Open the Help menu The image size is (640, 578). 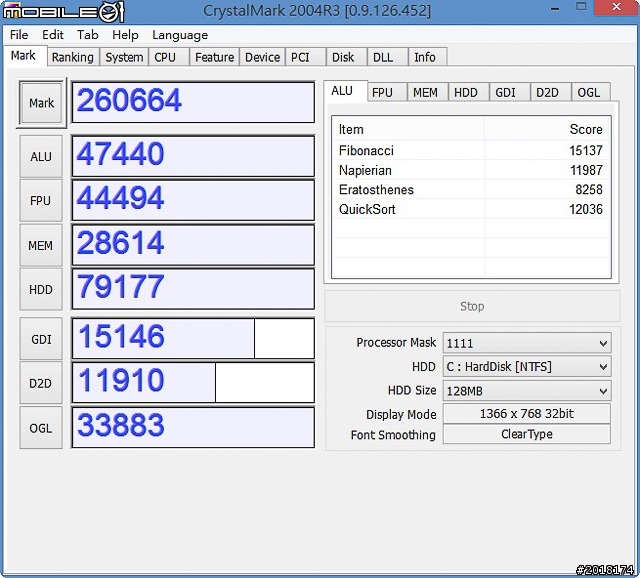click(125, 35)
